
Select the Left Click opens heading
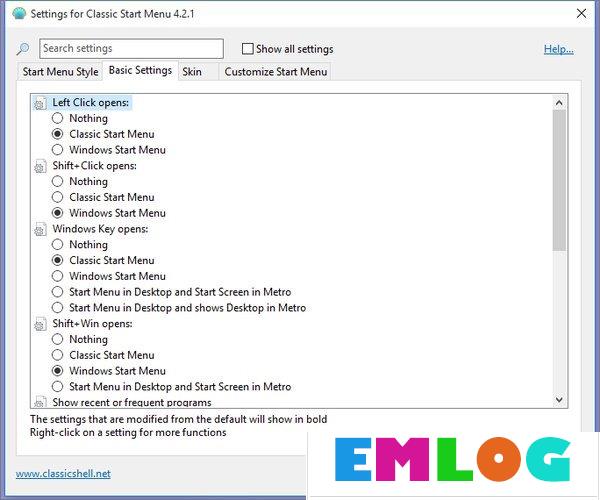(91, 103)
